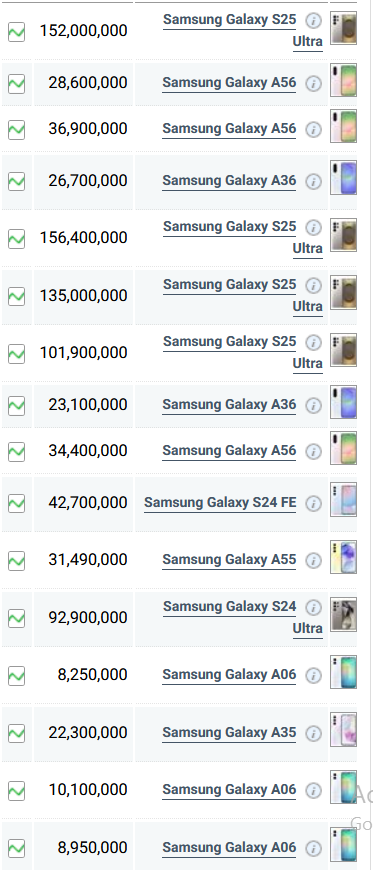The width and height of the screenshot is (373, 870).
Task: Open Samsung Galaxy A55 product link
Action: [x=229, y=560]
